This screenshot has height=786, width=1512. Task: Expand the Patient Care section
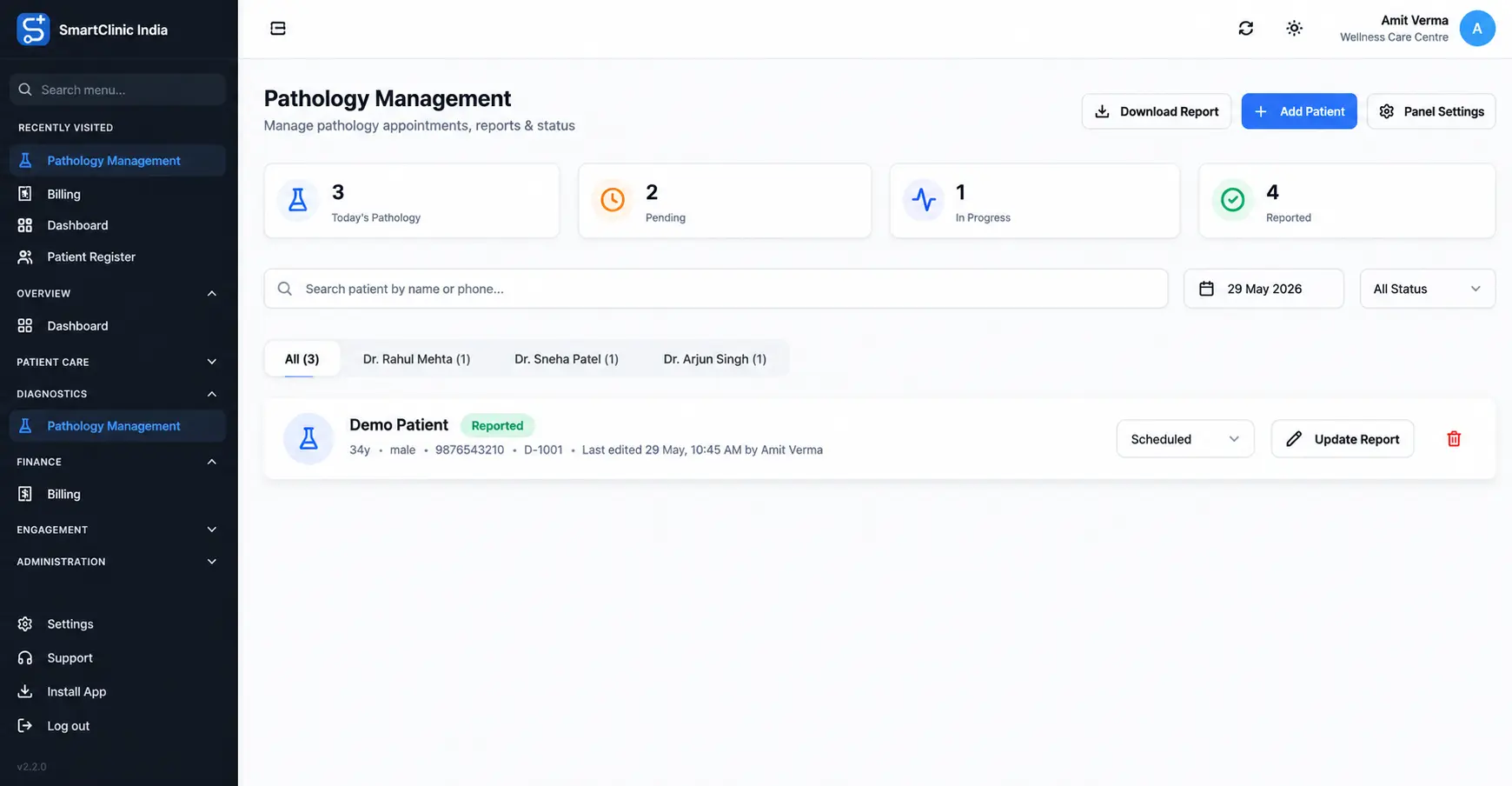(x=117, y=363)
